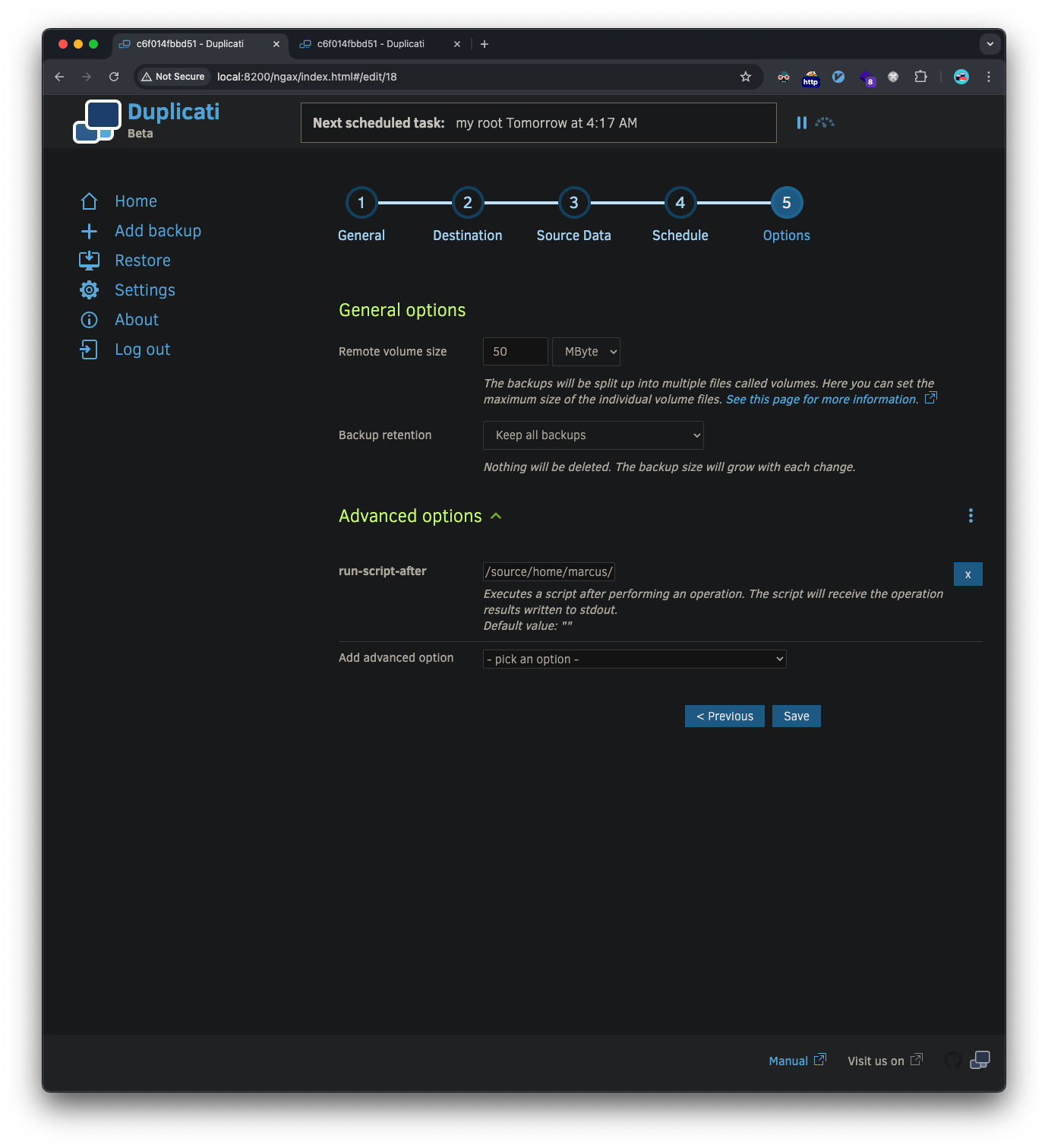Open the Backup retention dropdown
The width and height of the screenshot is (1048, 1148).
(x=593, y=435)
